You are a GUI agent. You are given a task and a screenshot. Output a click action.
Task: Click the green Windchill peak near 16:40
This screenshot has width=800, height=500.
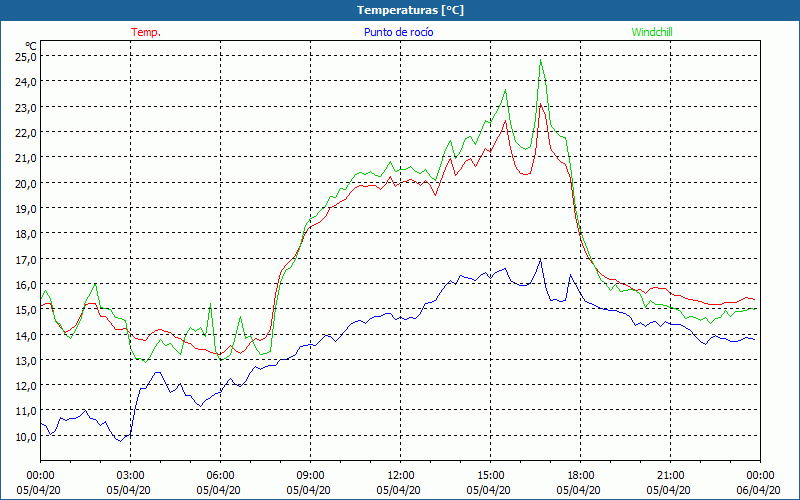point(540,60)
